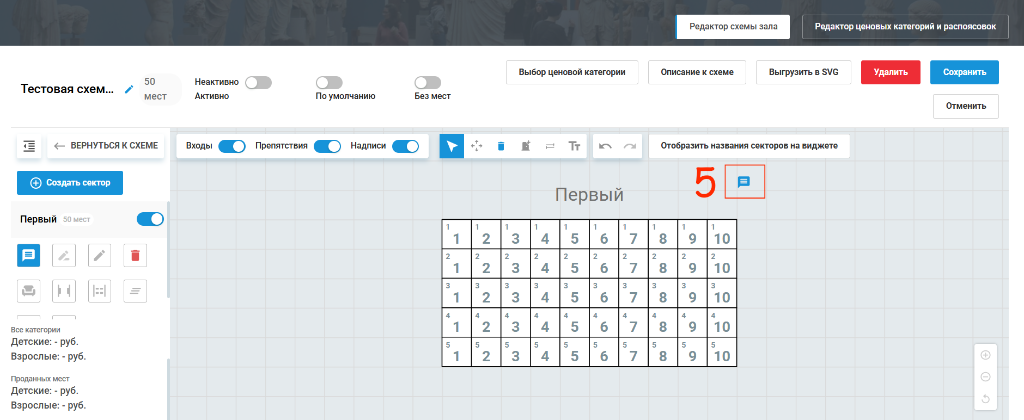The image size is (1024, 420).
Task: Click the Сохранить button
Action: tap(964, 72)
